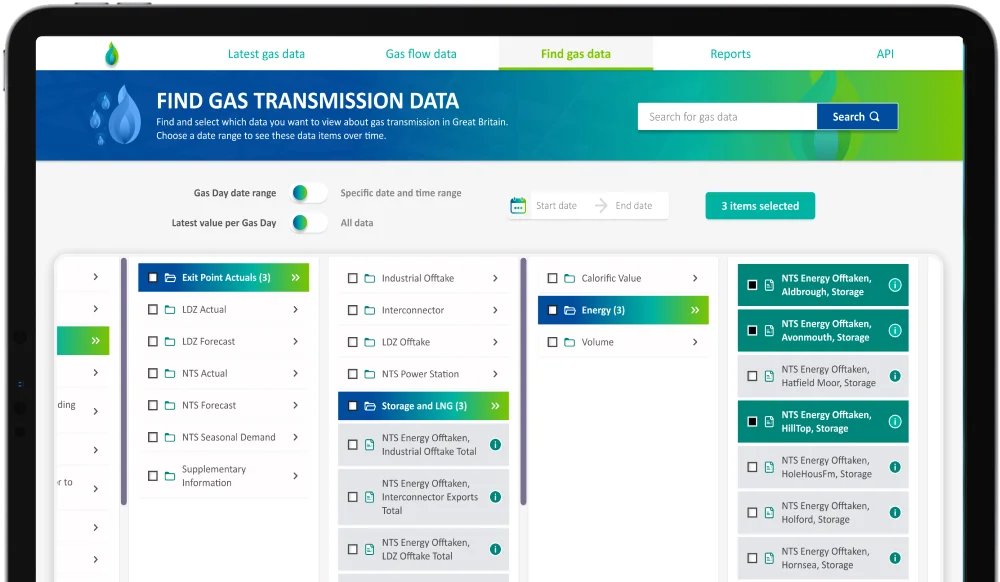Toggle the Latest value per Gas Day switch
Image resolution: width=1000 pixels, height=582 pixels.
point(309,222)
